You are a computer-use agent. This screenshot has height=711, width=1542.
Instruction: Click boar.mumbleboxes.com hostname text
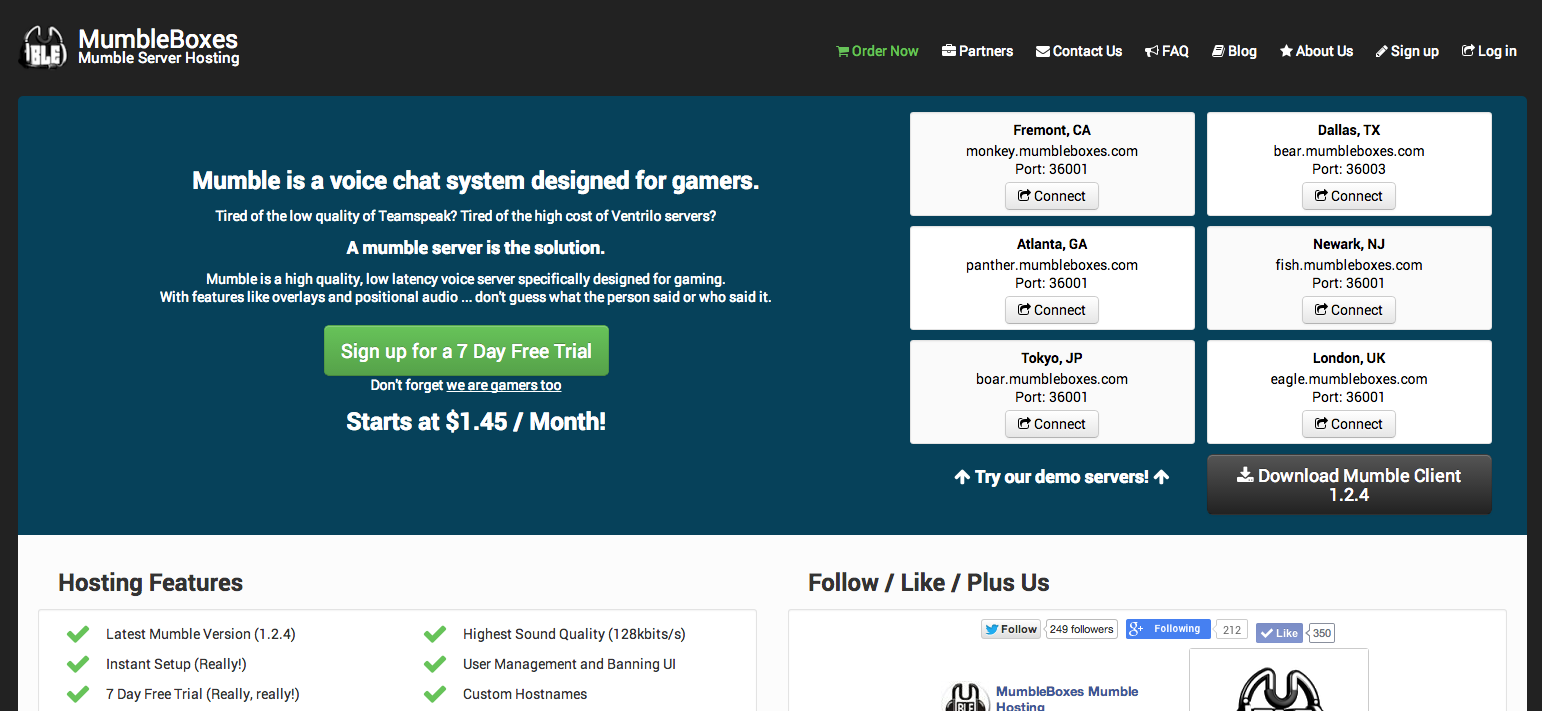pos(1052,379)
